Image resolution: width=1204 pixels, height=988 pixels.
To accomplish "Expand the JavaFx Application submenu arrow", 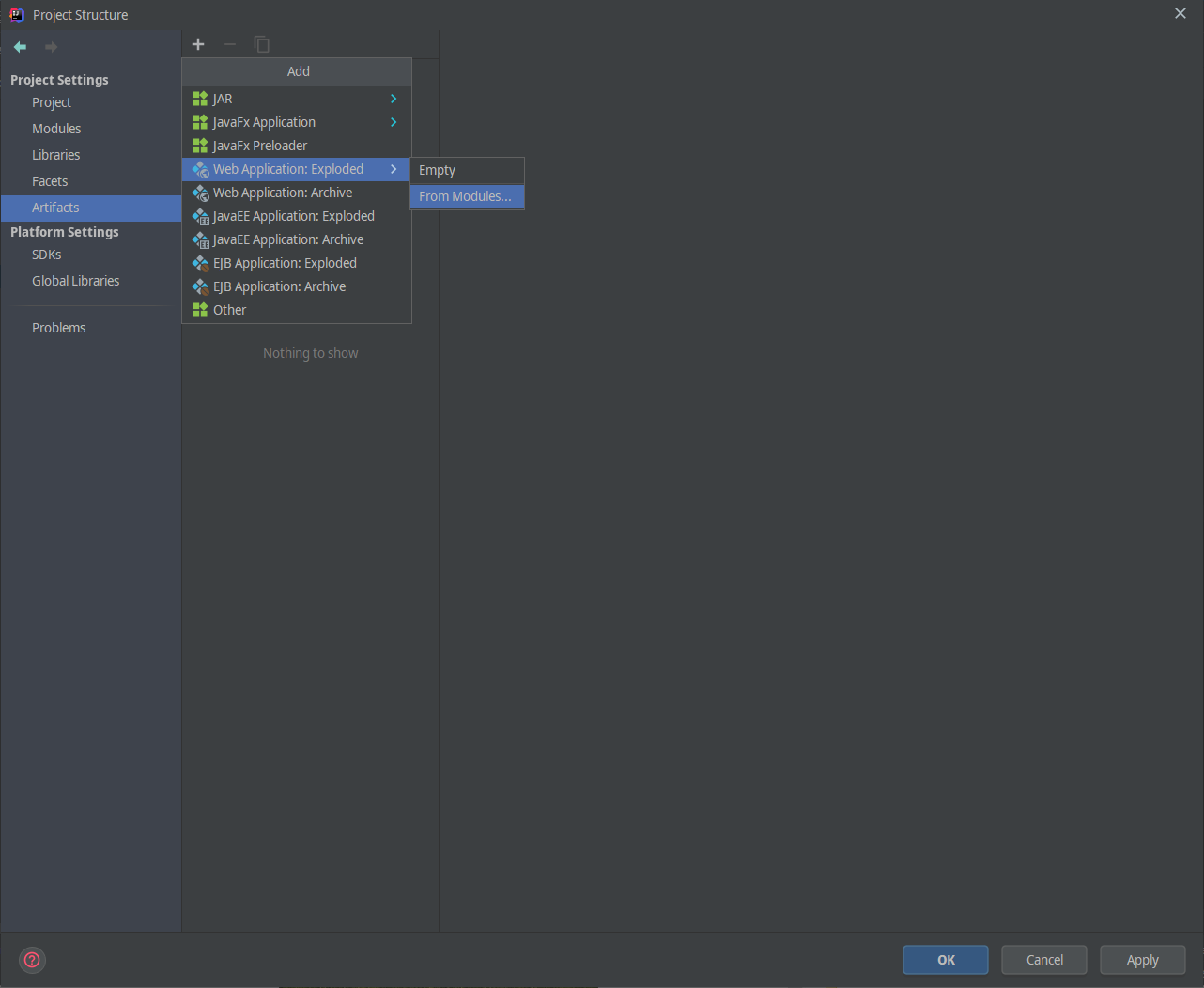I will [x=394, y=122].
